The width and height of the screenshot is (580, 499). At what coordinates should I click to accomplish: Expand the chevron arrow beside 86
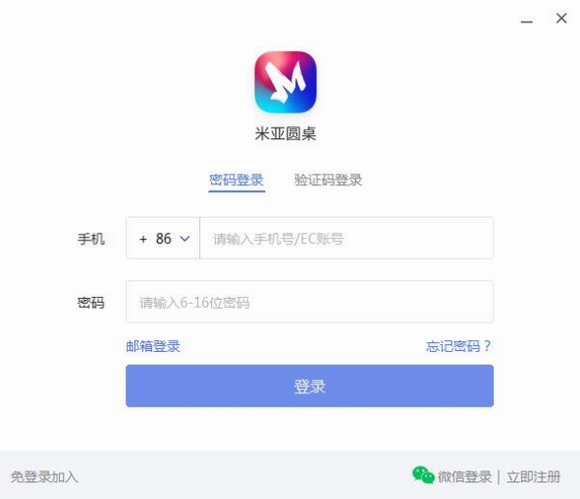[185, 239]
